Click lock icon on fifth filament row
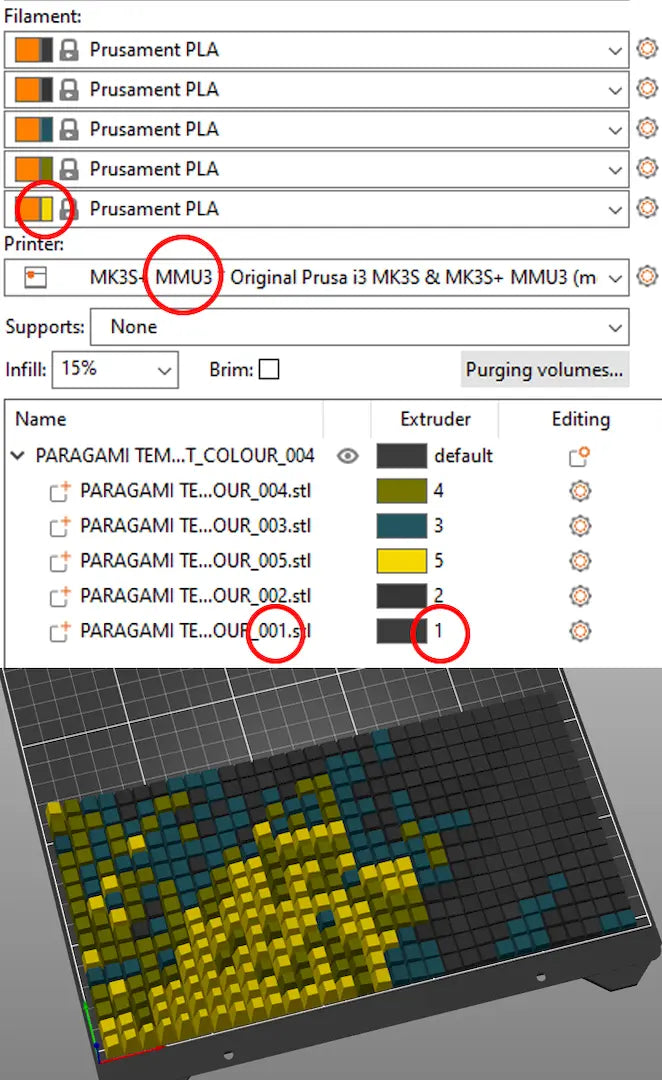This screenshot has height=1080, width=662. tap(68, 209)
